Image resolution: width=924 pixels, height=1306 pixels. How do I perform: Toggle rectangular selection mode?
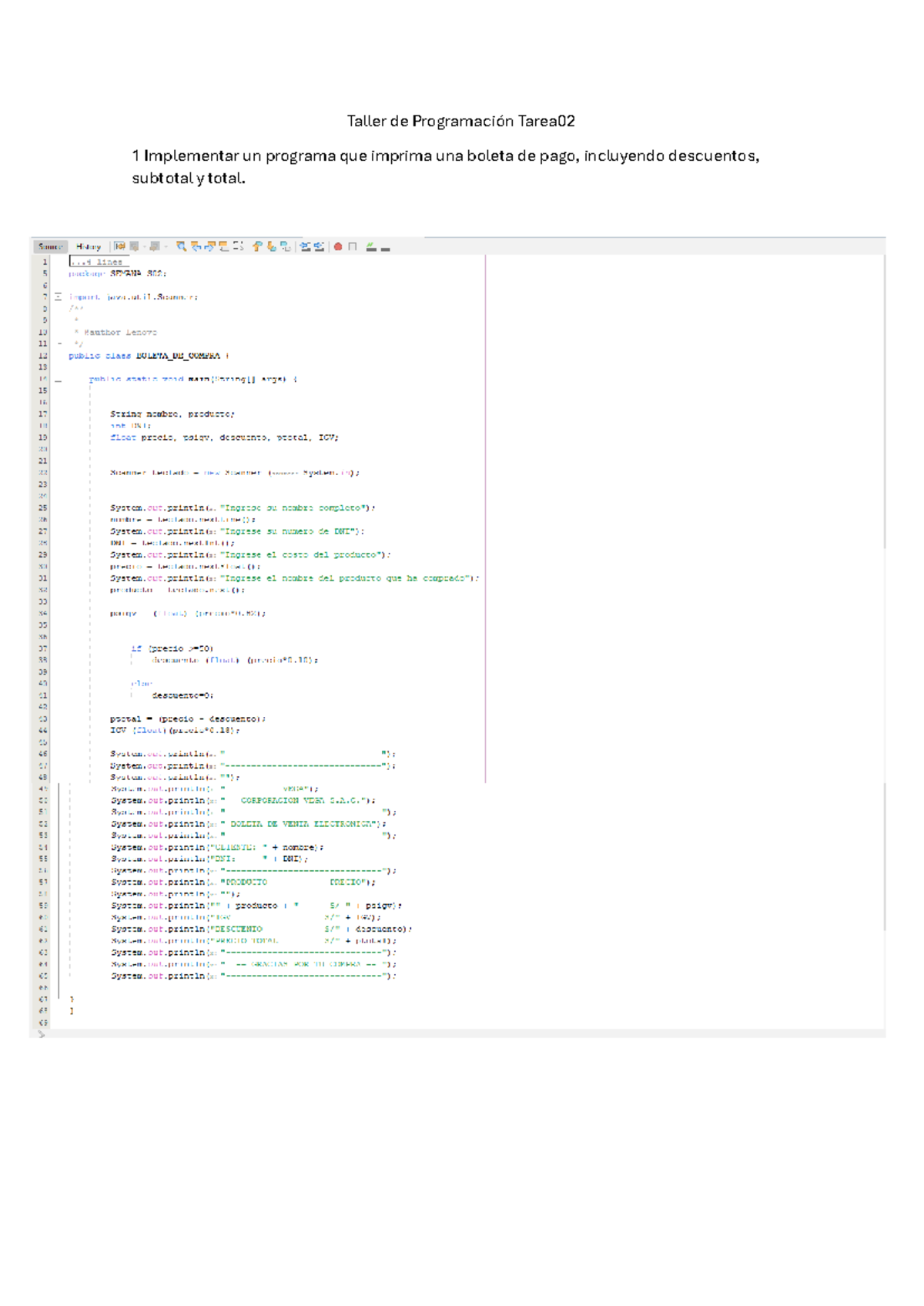238,246
